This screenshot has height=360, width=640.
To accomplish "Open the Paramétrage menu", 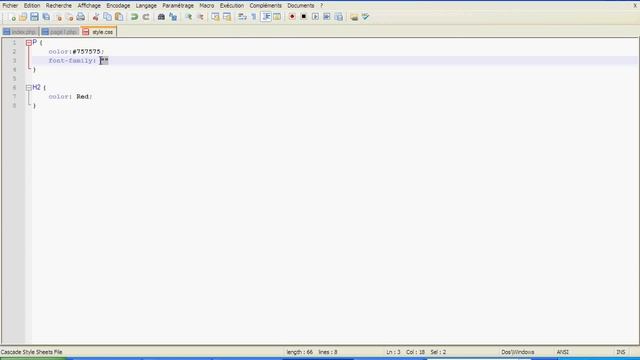I will (x=178, y=6).
